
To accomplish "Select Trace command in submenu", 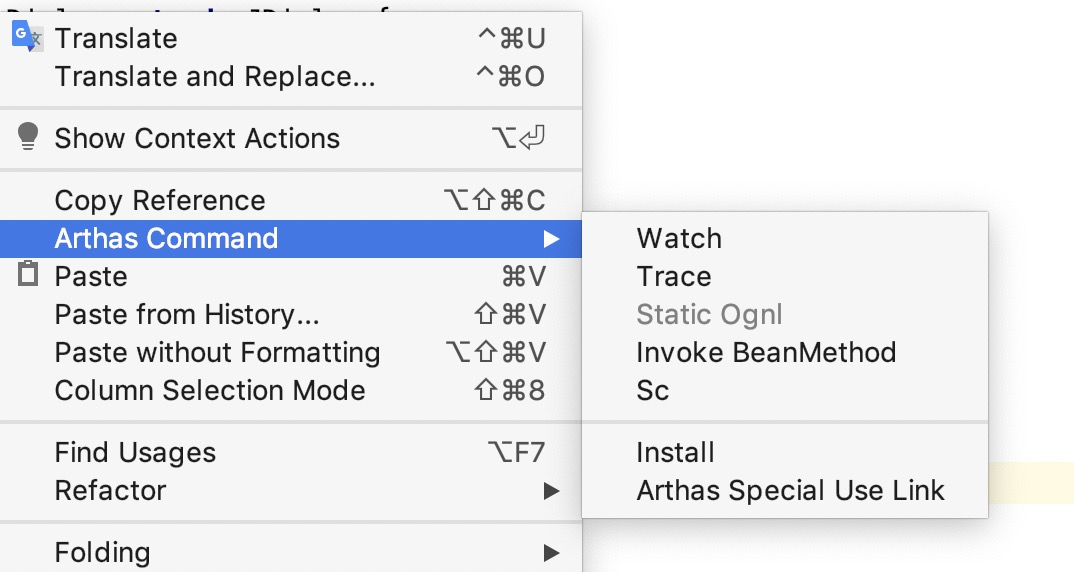I will 785,277.
